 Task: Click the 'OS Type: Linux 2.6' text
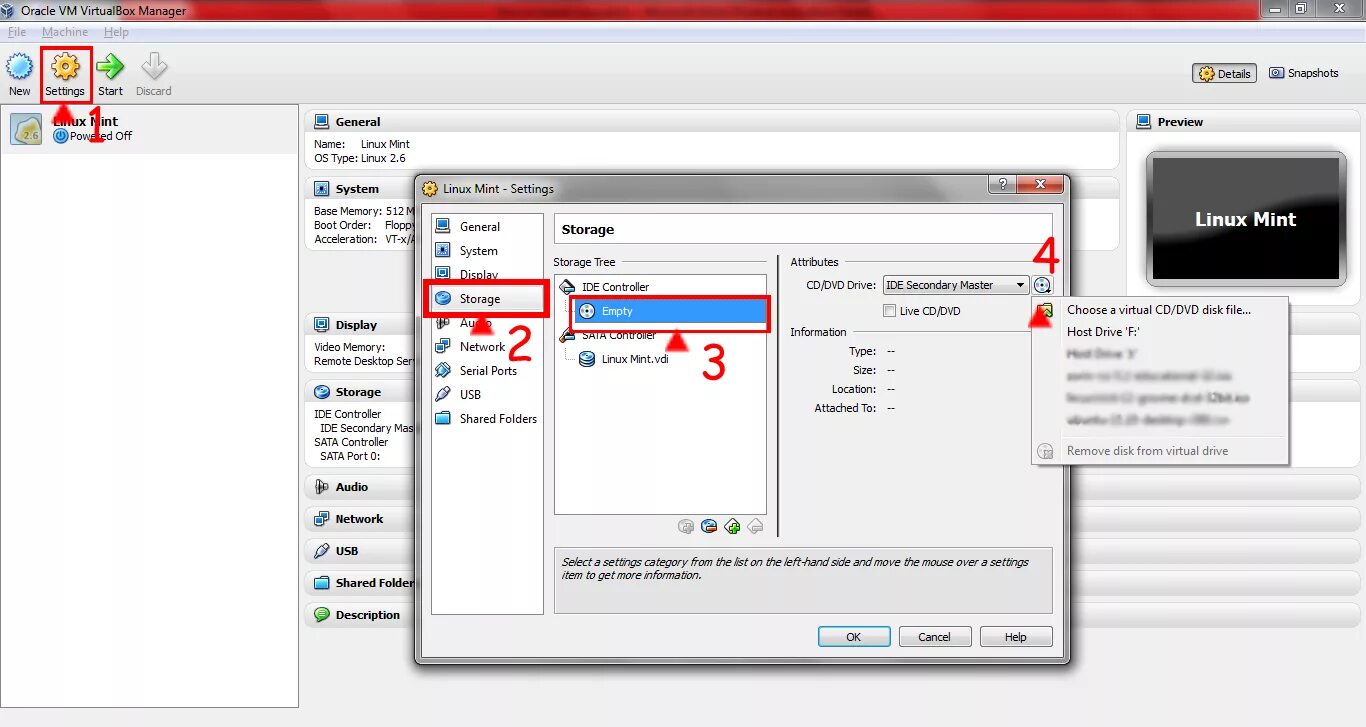coord(362,158)
